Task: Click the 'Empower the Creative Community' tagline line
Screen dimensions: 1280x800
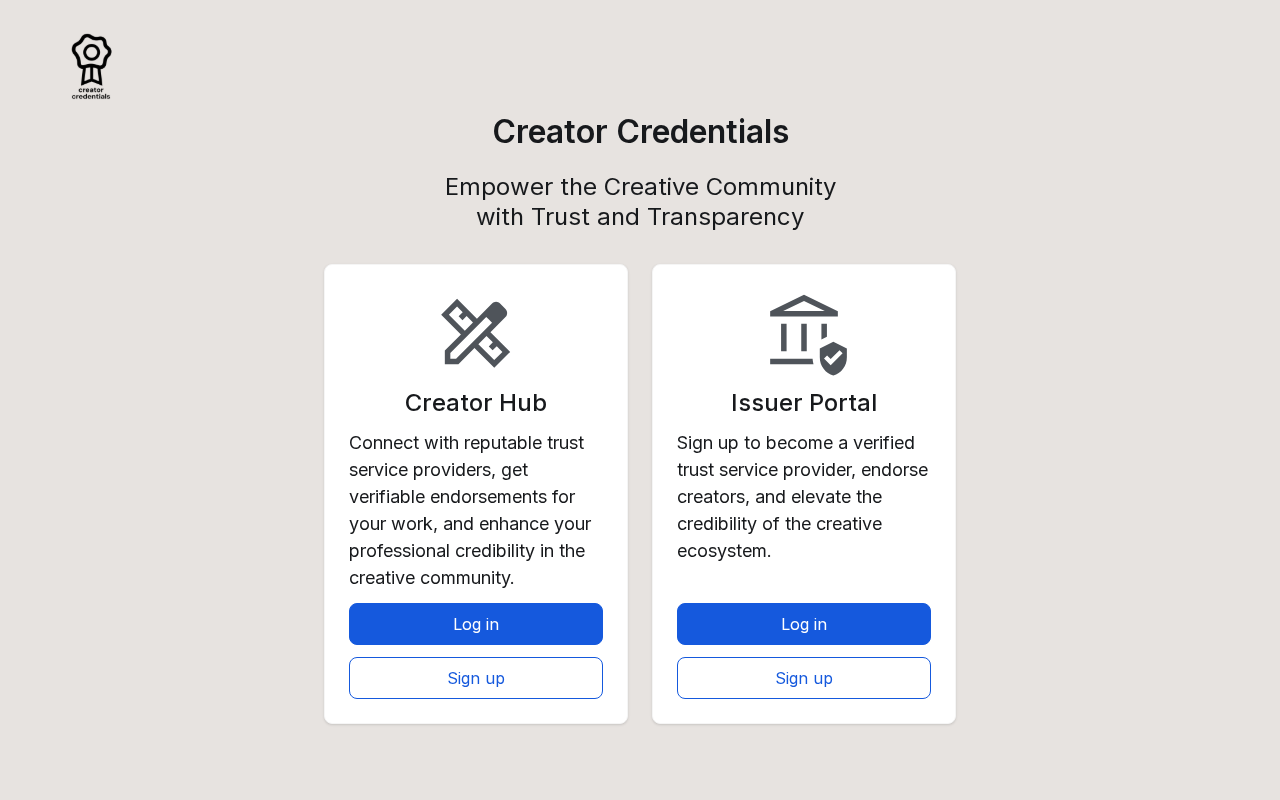Action: tap(640, 187)
